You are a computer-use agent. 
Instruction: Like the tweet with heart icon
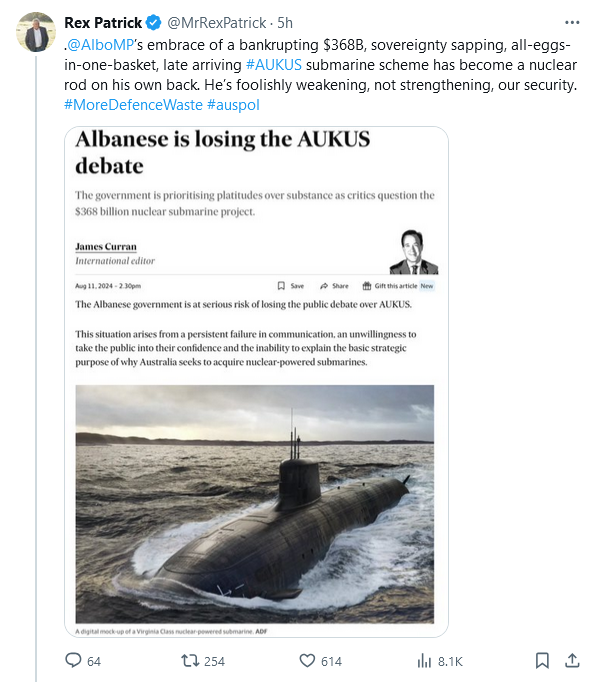[x=307, y=661]
